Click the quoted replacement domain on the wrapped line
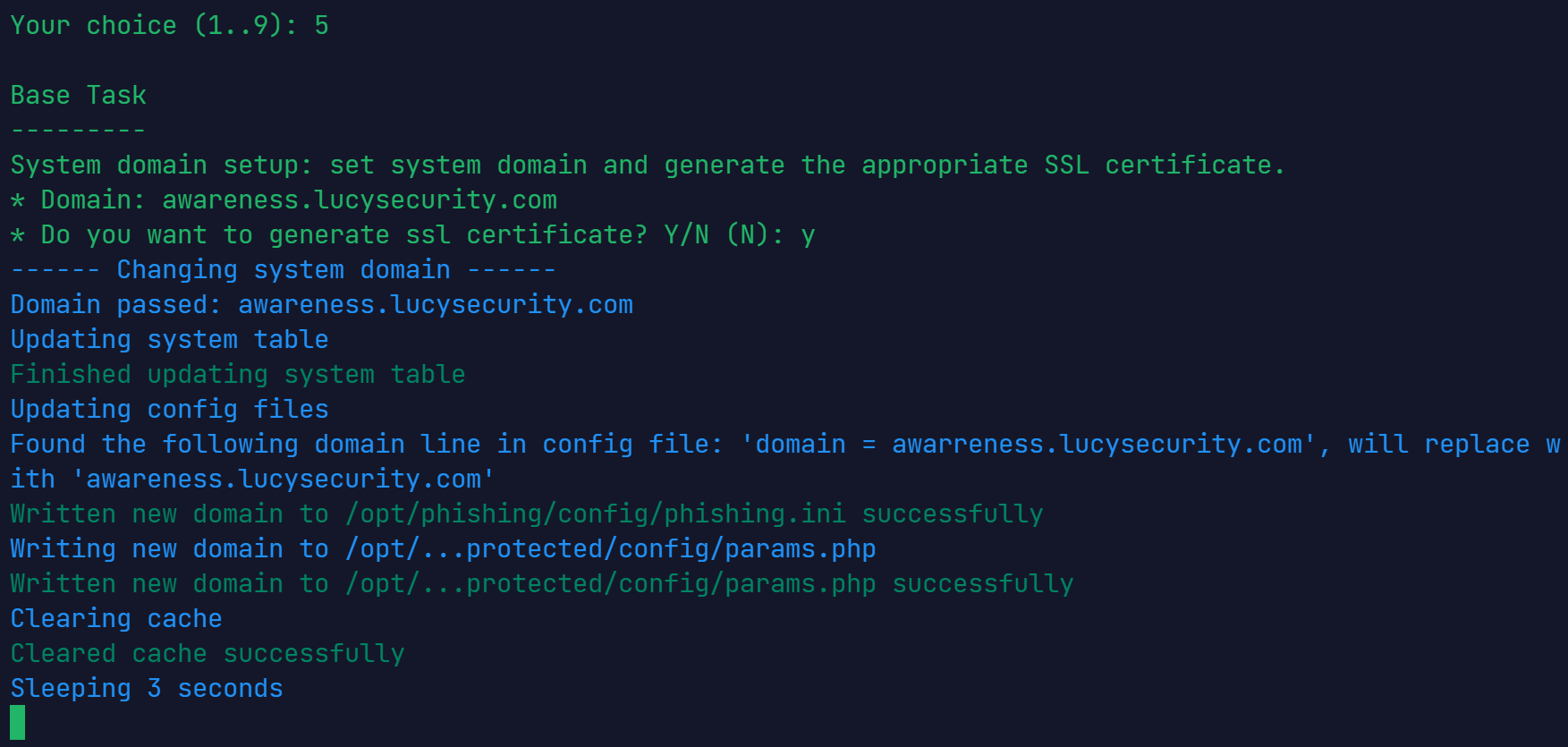The height and width of the screenshot is (747, 1568). point(284,480)
